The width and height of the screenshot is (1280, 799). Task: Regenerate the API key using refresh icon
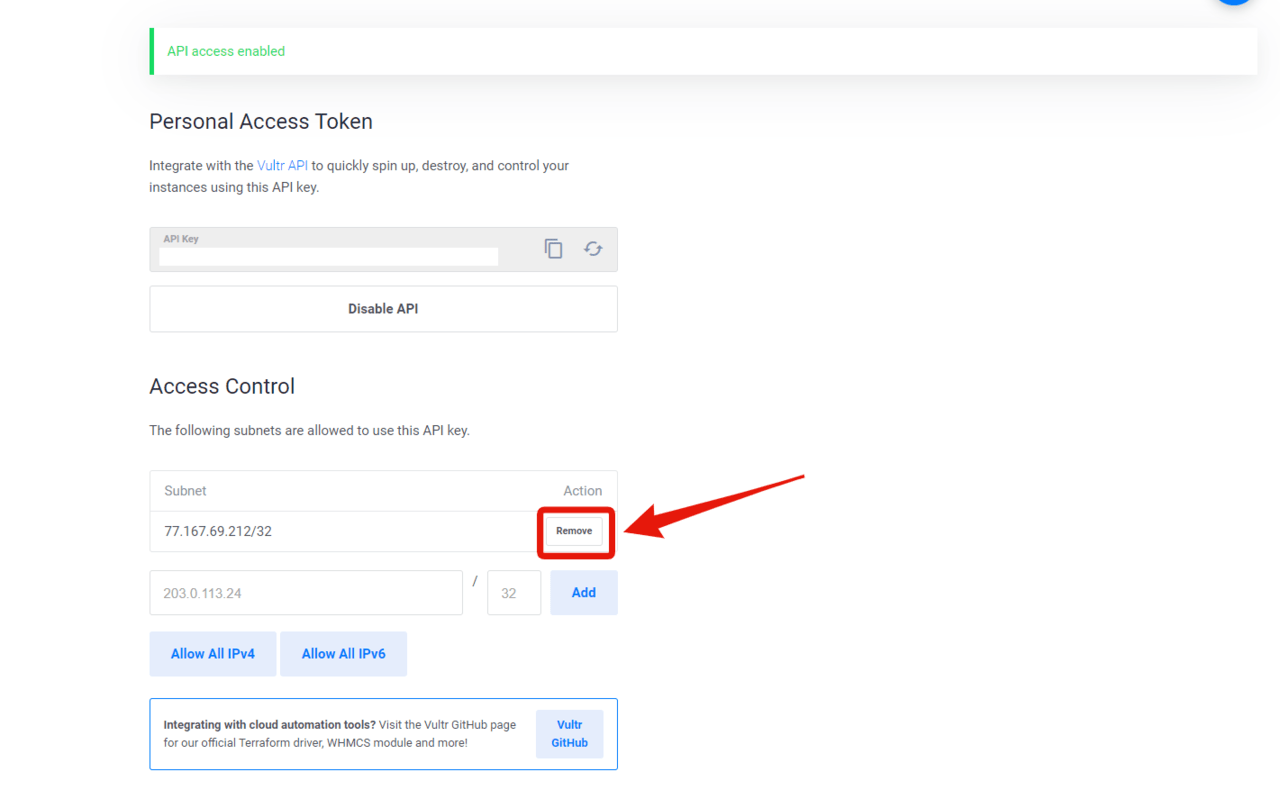593,249
